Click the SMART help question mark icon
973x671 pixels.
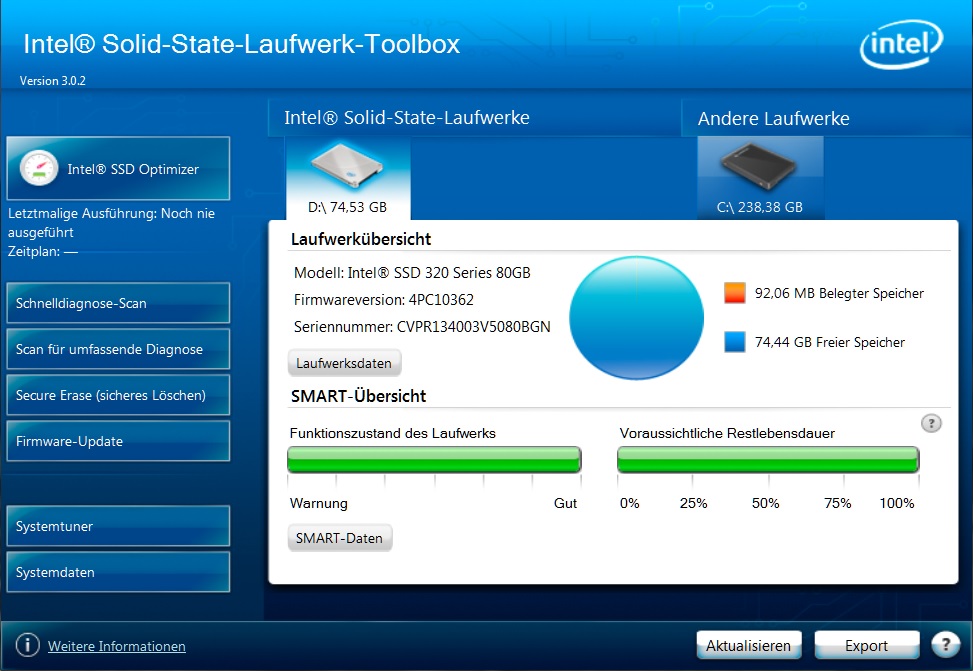pos(931,423)
